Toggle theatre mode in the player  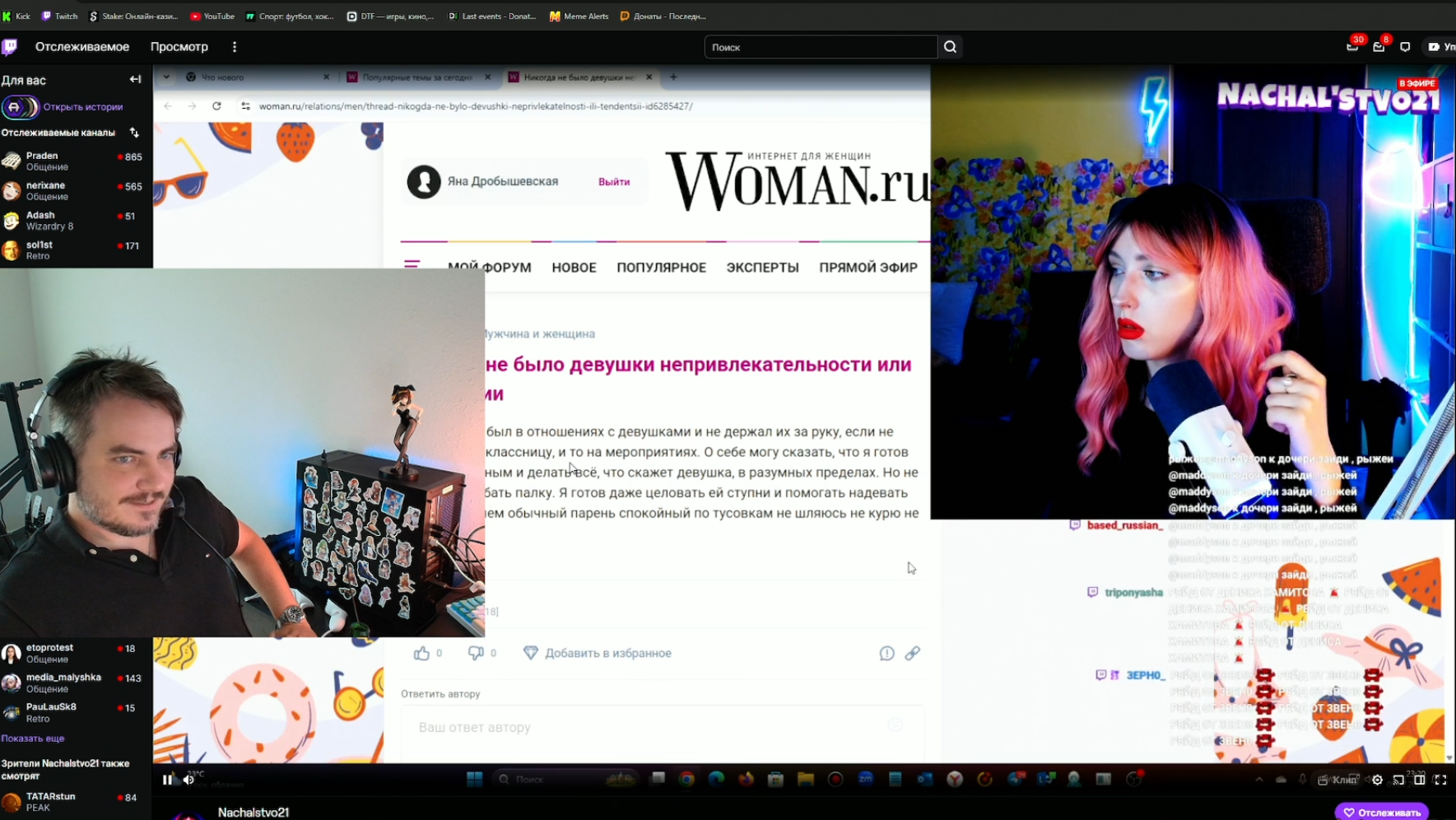[x=1420, y=780]
